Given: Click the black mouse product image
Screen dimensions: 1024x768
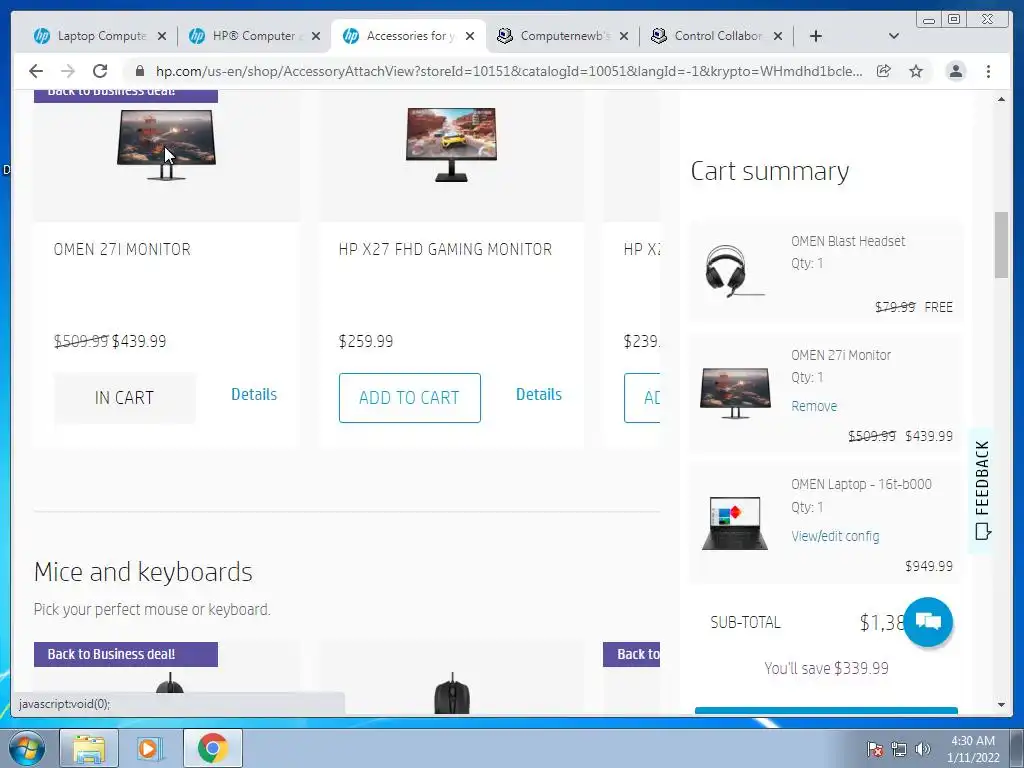Looking at the screenshot, I should pos(452,694).
